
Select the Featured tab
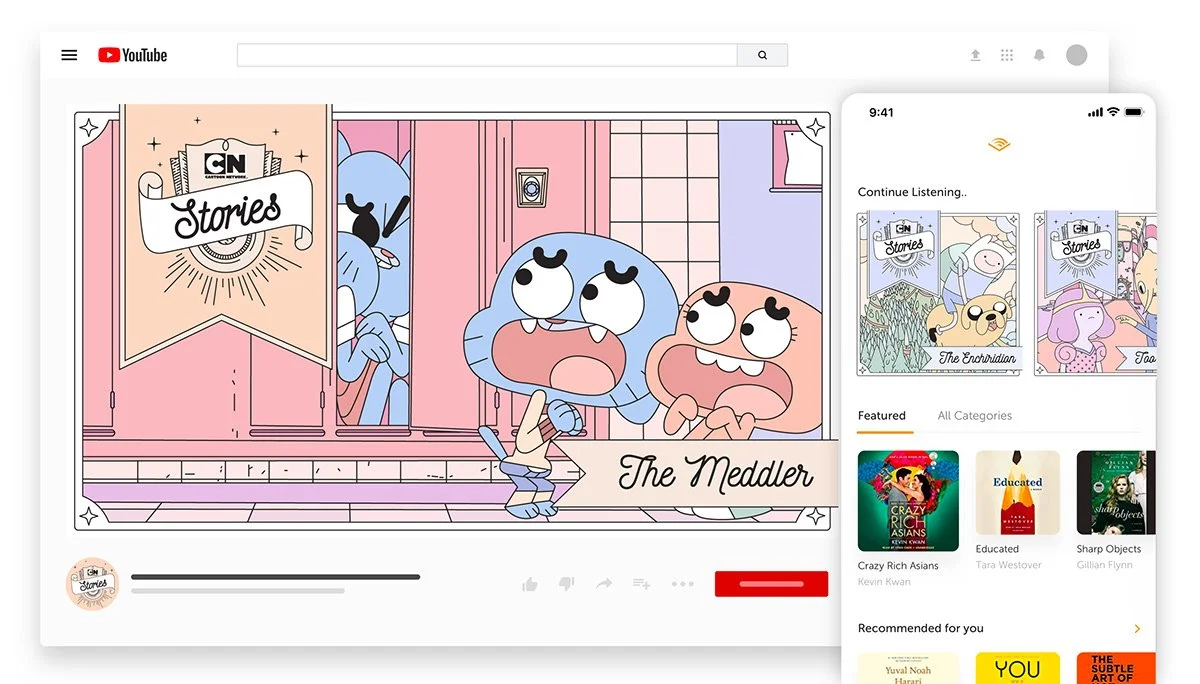[x=882, y=416]
